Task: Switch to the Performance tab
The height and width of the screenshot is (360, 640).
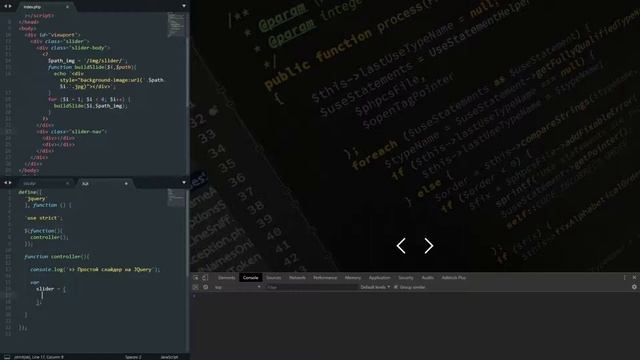Action: click(x=325, y=278)
